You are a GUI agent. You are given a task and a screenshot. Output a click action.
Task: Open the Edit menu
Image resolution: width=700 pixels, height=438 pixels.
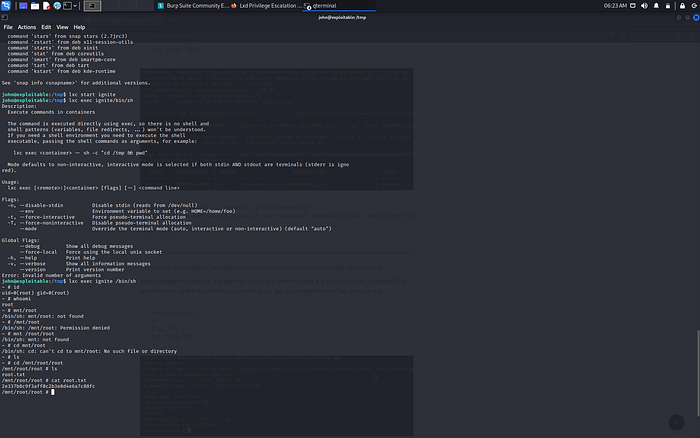point(46,27)
